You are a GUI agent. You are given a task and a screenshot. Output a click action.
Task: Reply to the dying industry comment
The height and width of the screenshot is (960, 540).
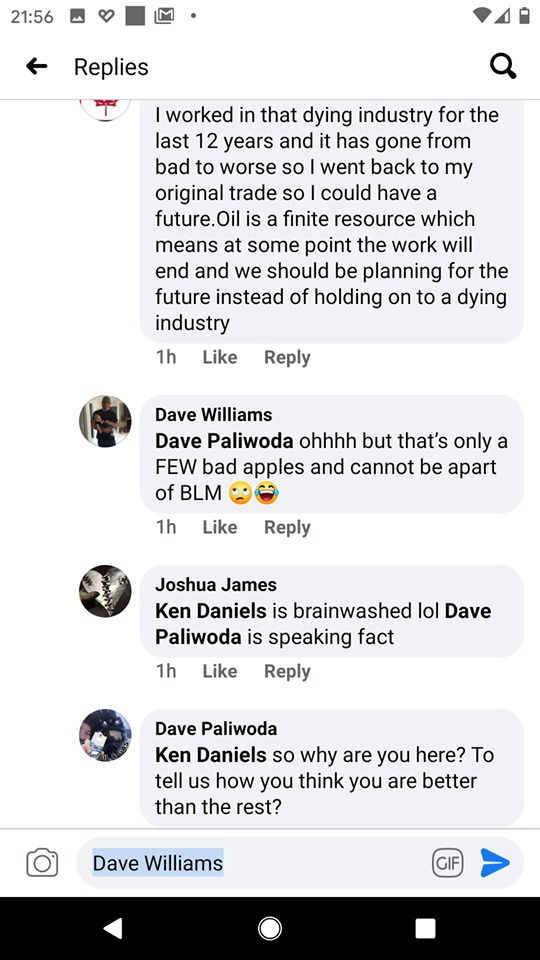(x=287, y=357)
